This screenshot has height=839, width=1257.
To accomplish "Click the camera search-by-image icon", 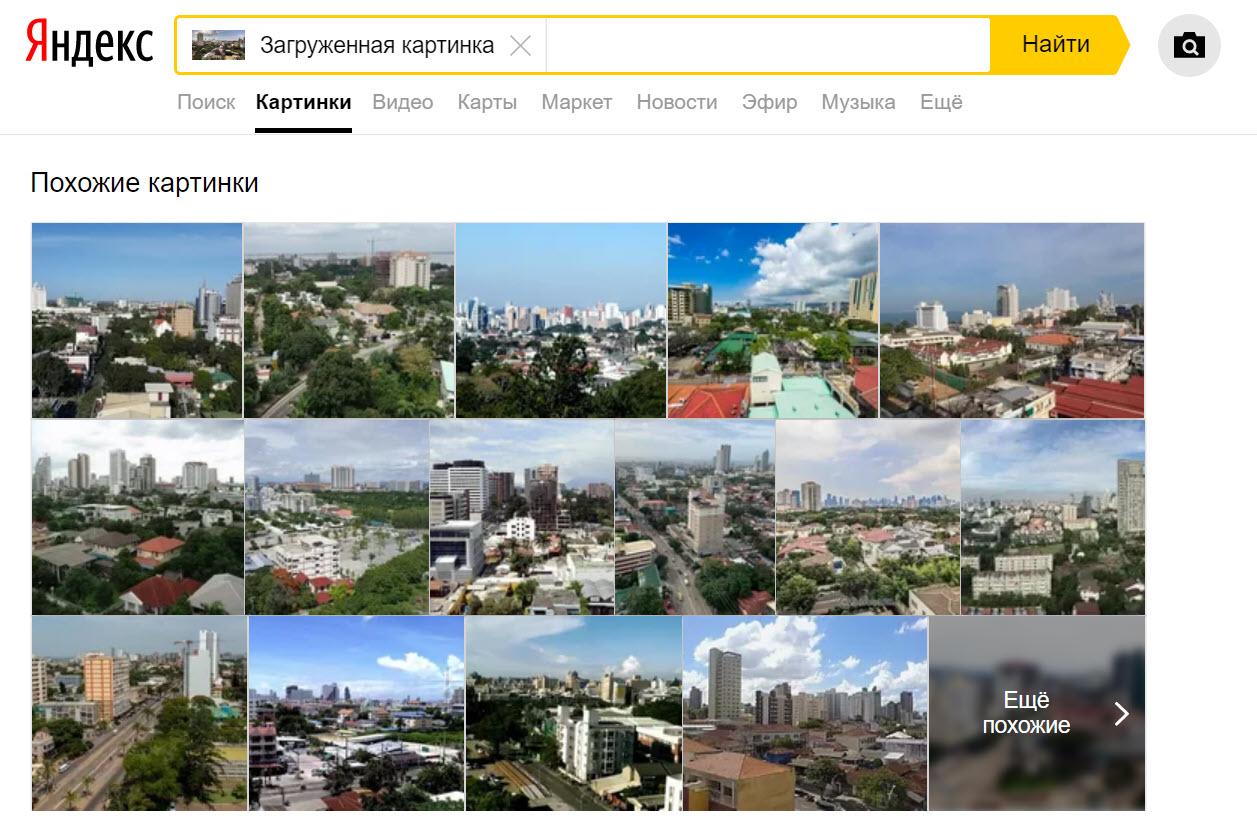I will click(1189, 46).
